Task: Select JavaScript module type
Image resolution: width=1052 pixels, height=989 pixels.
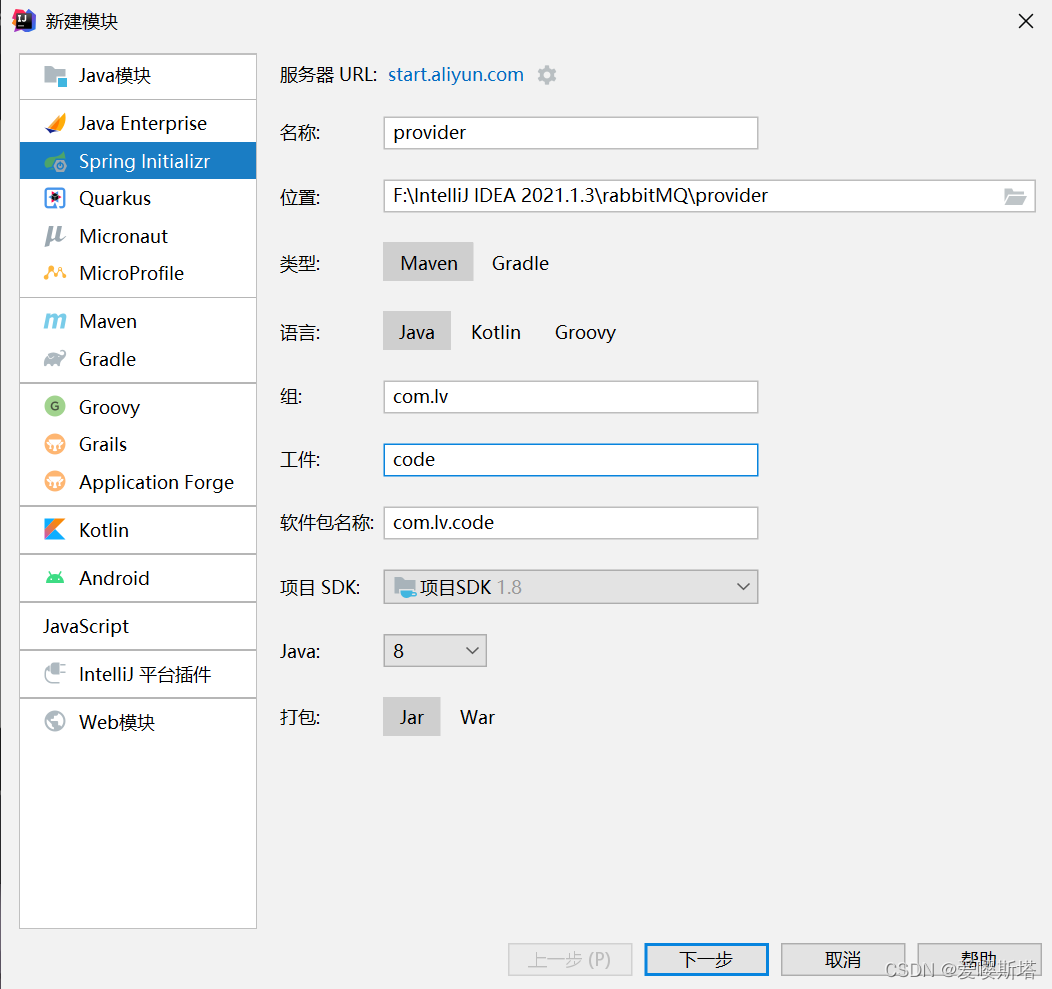Action: [x=138, y=626]
